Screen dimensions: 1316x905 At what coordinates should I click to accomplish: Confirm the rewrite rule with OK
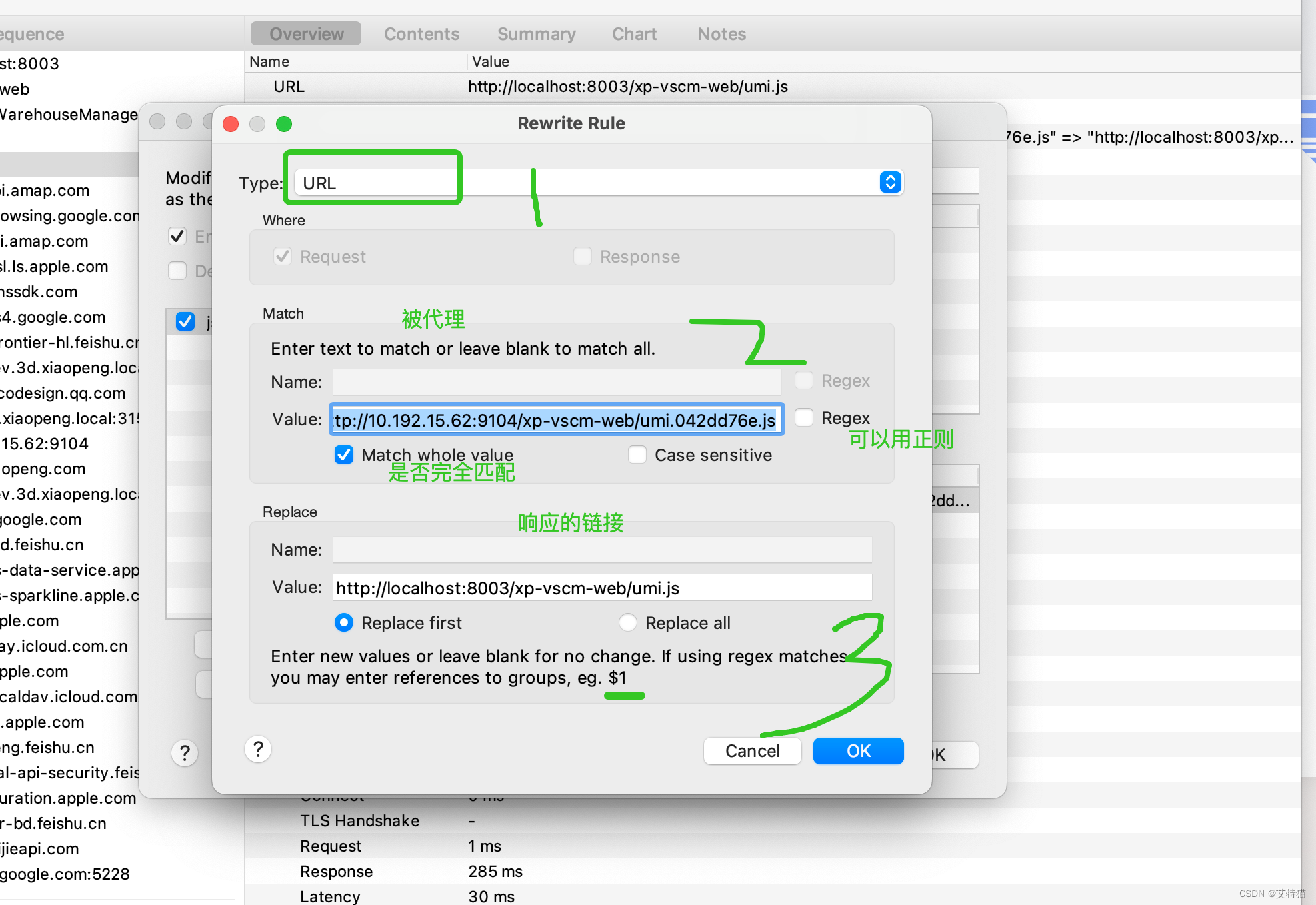859,751
